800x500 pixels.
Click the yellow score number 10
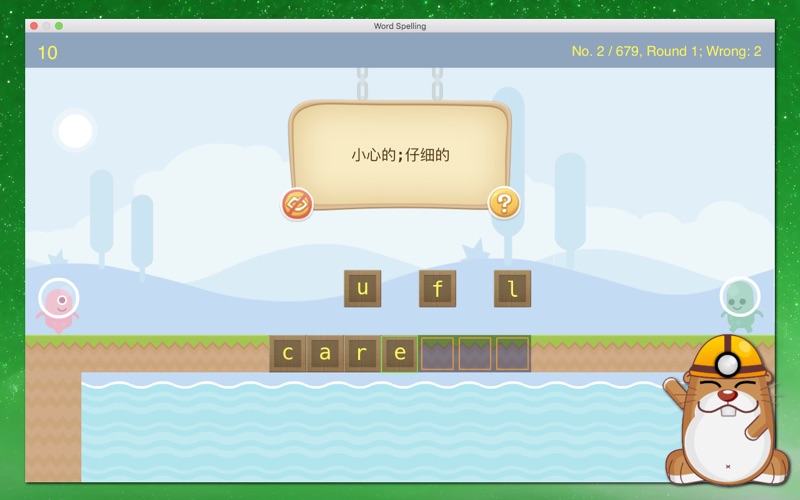tap(47, 53)
